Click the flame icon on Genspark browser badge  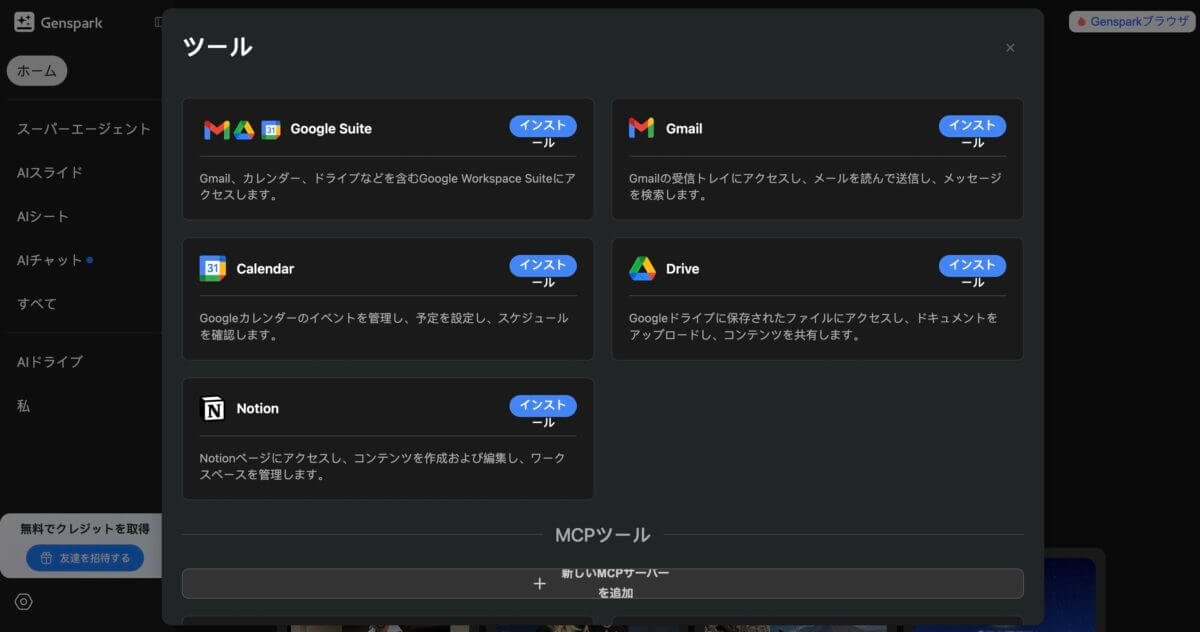pyautogui.click(x=1082, y=21)
